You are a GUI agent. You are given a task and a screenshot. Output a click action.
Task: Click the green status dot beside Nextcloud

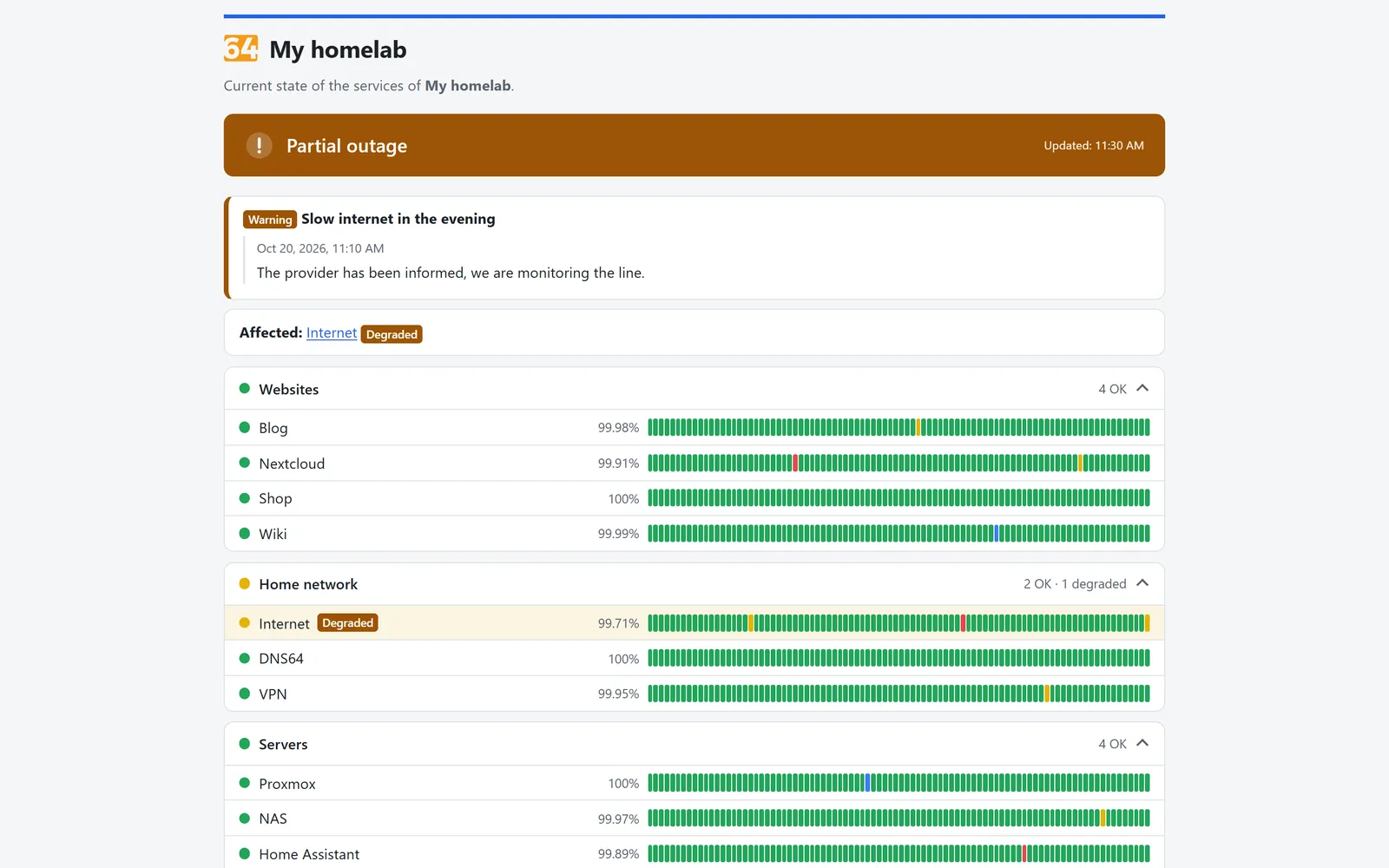245,463
